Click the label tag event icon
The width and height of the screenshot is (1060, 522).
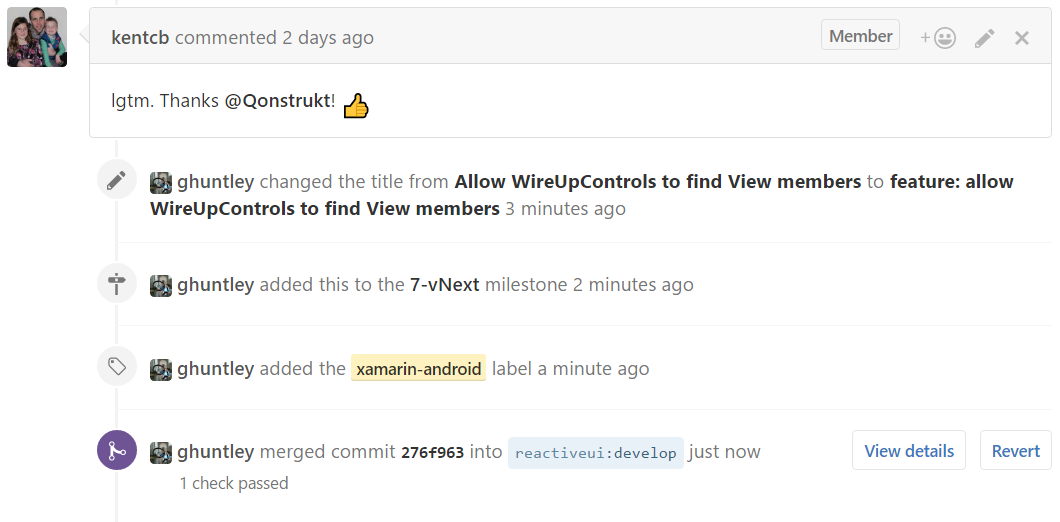click(x=117, y=366)
